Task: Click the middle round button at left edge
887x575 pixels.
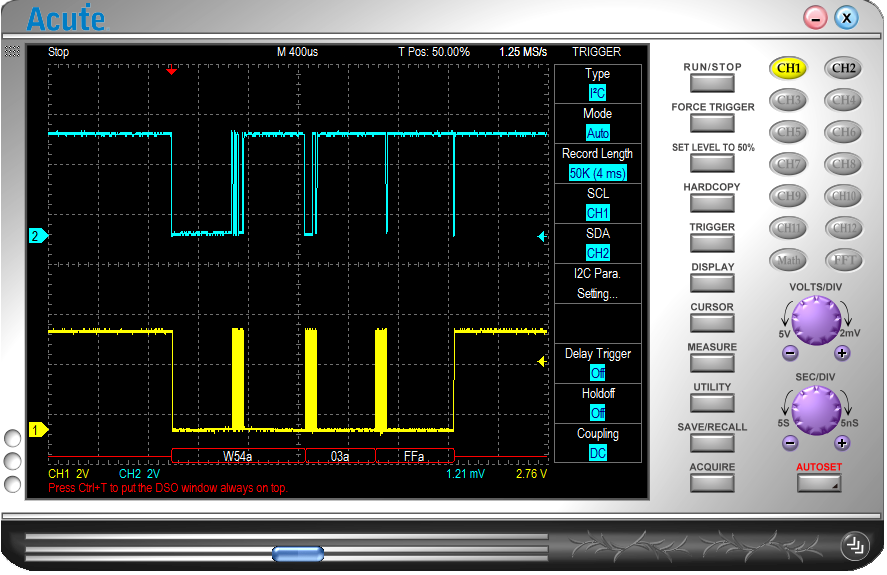Action: pos(12,461)
